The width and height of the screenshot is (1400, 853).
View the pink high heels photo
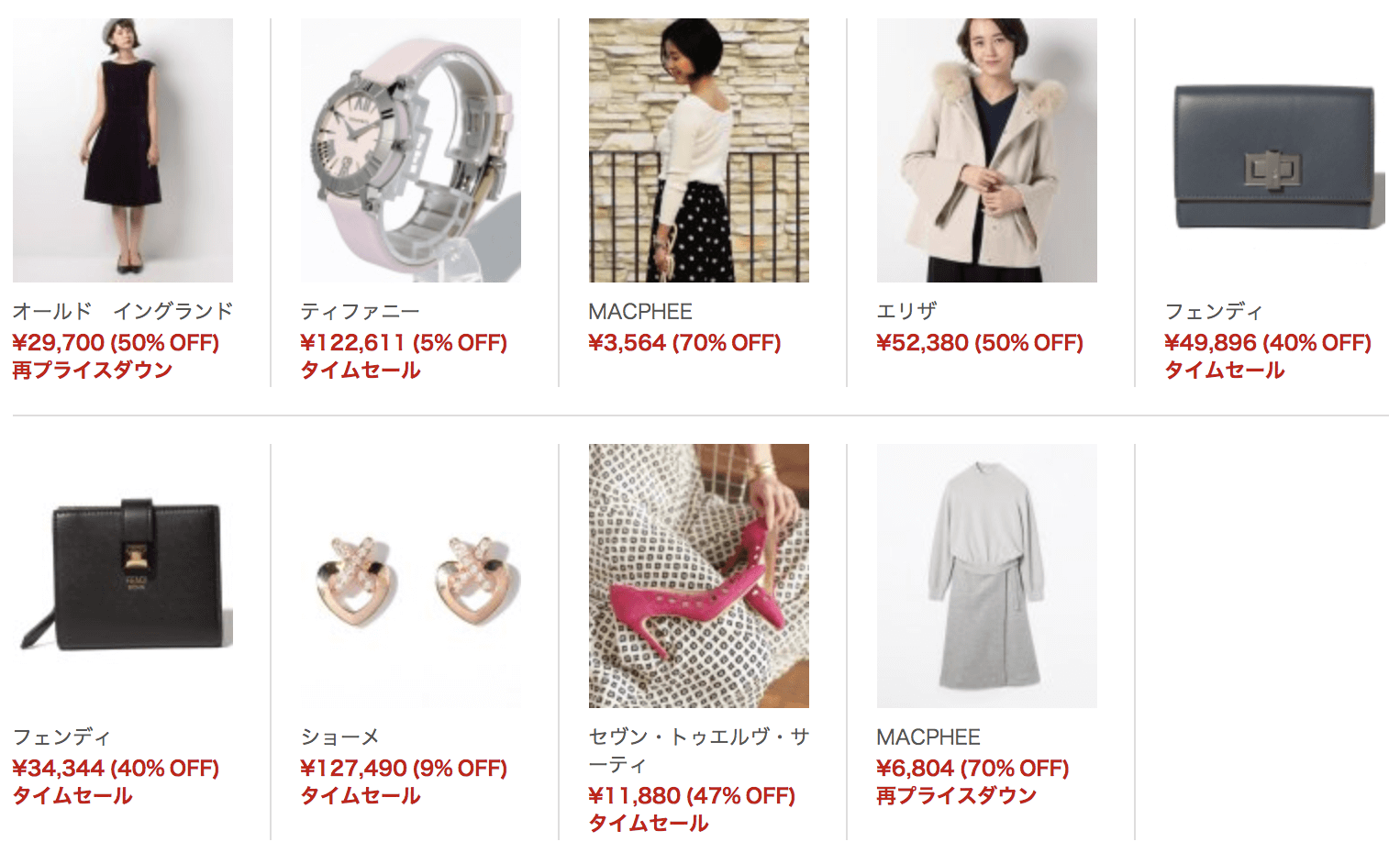click(699, 576)
